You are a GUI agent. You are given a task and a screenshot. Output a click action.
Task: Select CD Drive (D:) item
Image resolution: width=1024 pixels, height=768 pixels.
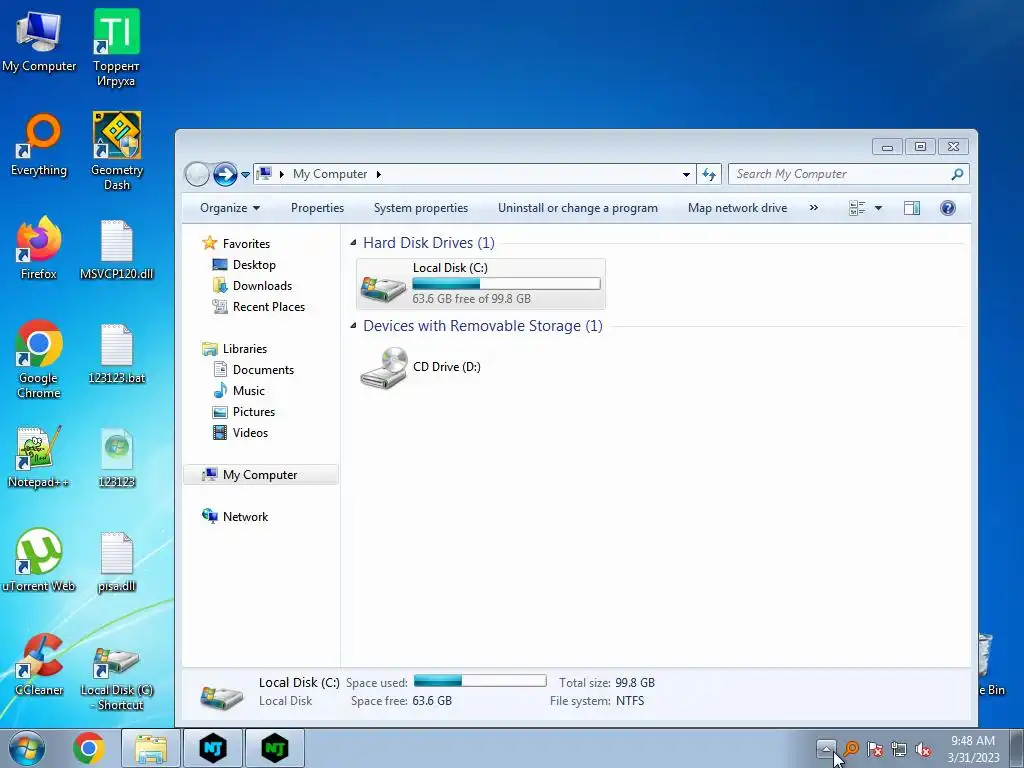[x=421, y=368]
